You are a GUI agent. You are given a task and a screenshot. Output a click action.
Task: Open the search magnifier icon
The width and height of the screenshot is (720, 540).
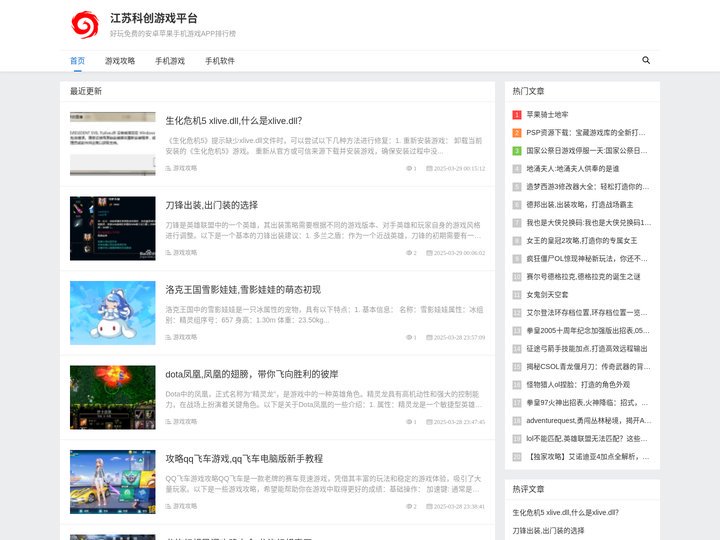pos(646,60)
